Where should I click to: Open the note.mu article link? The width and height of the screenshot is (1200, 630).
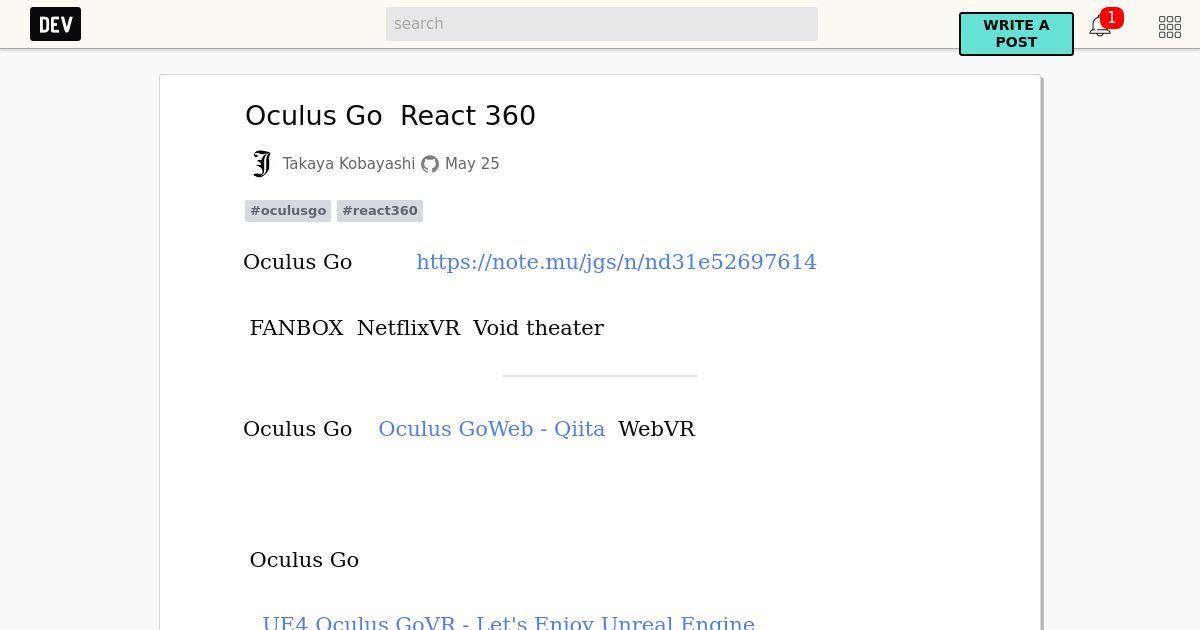tap(616, 262)
